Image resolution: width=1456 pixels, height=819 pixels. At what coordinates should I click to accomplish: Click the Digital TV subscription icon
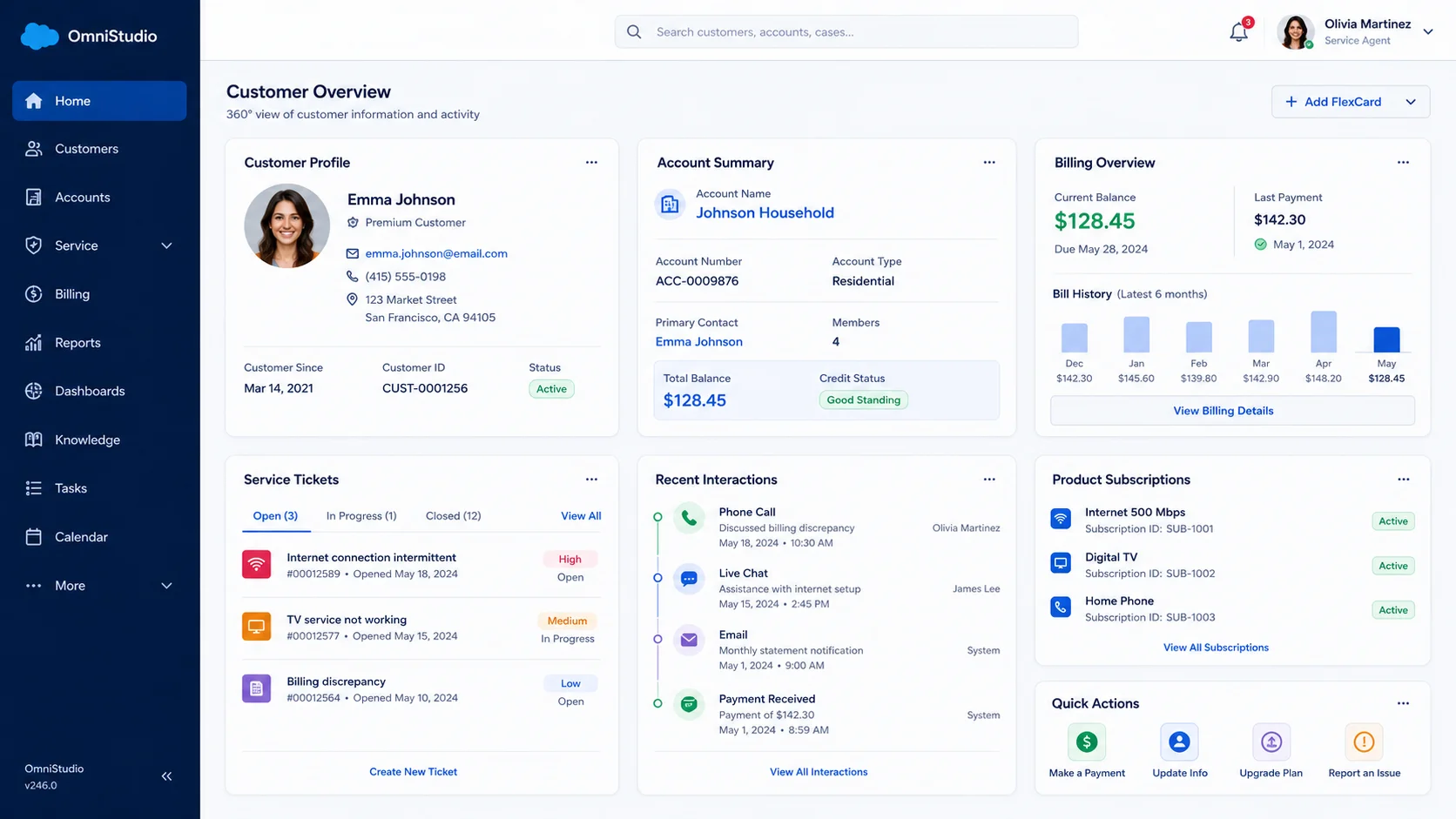point(1061,563)
